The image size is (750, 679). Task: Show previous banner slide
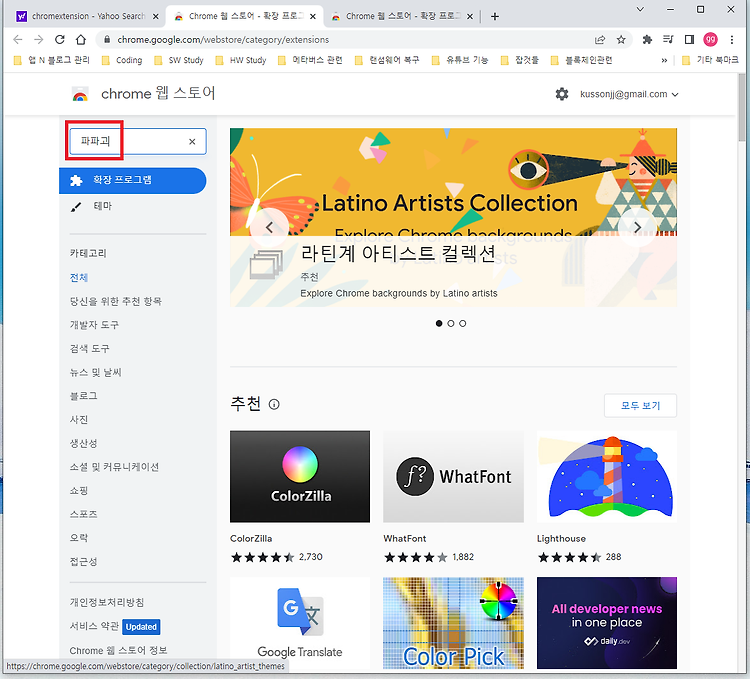click(270, 227)
